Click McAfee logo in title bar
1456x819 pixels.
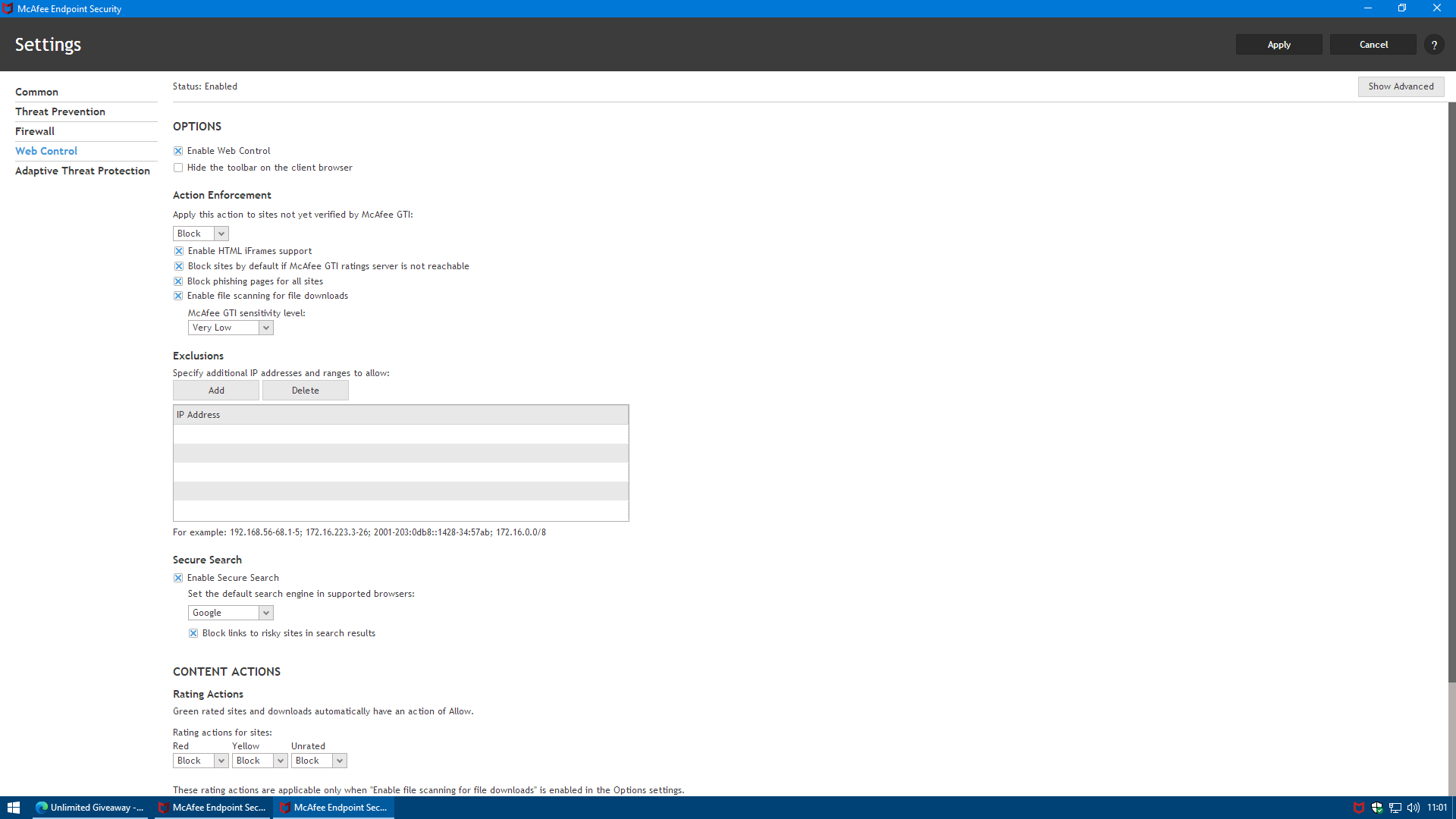coord(8,8)
